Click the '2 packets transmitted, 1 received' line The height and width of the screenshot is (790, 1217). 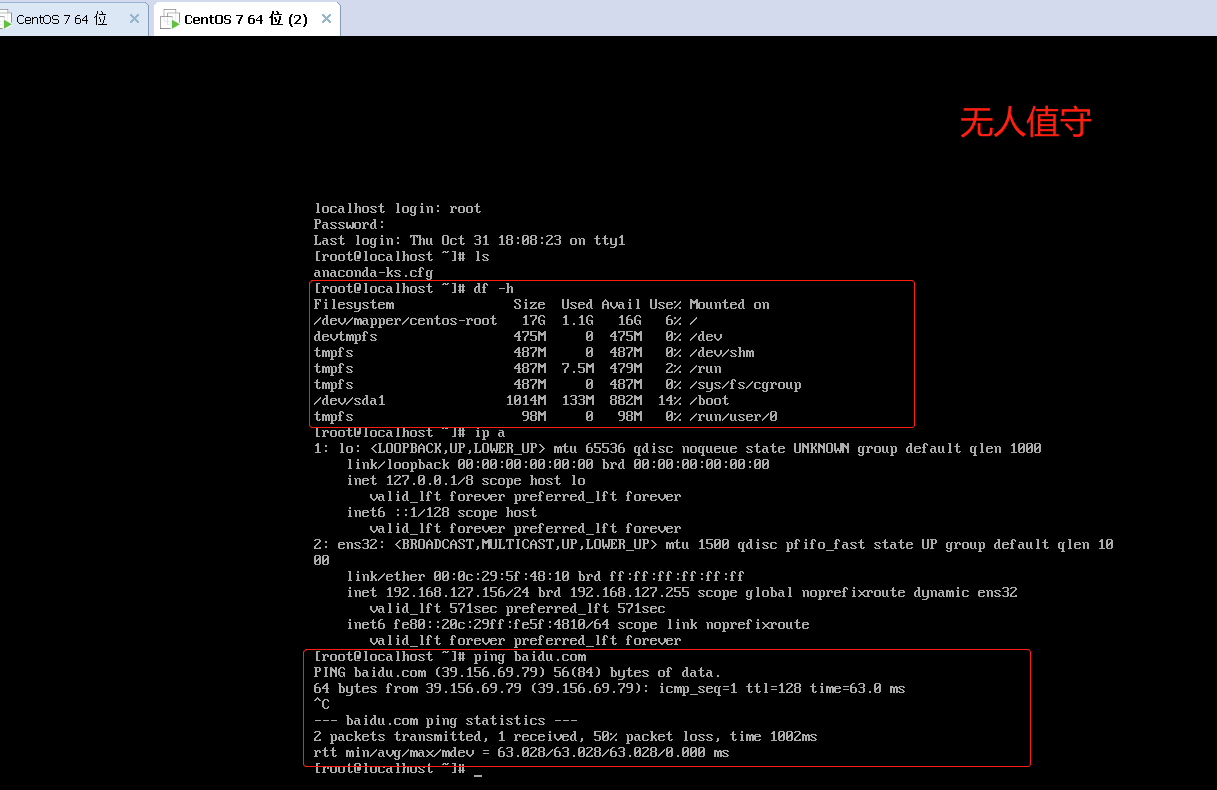[x=565, y=736]
